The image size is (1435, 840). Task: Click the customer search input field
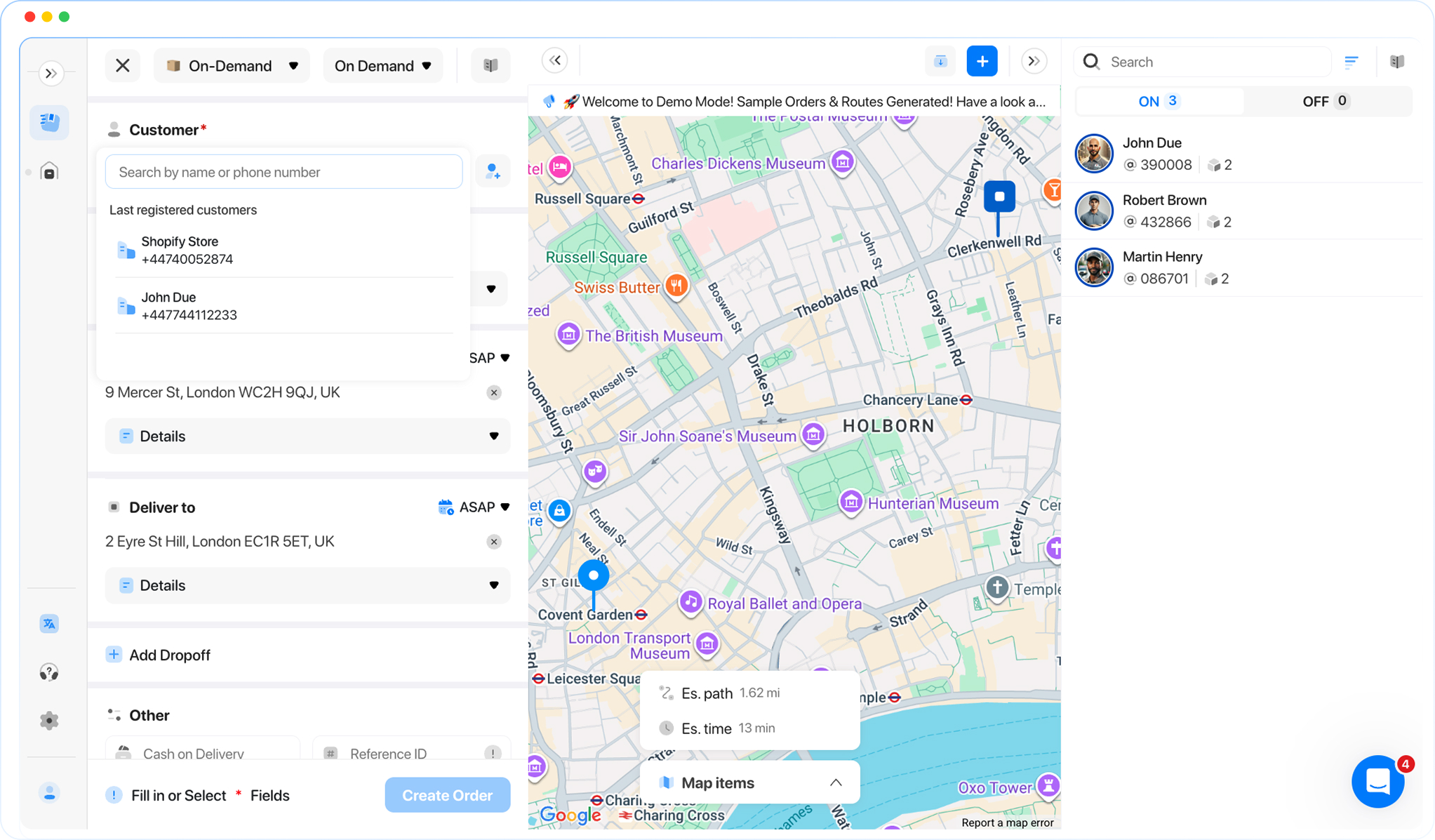pyautogui.click(x=283, y=172)
